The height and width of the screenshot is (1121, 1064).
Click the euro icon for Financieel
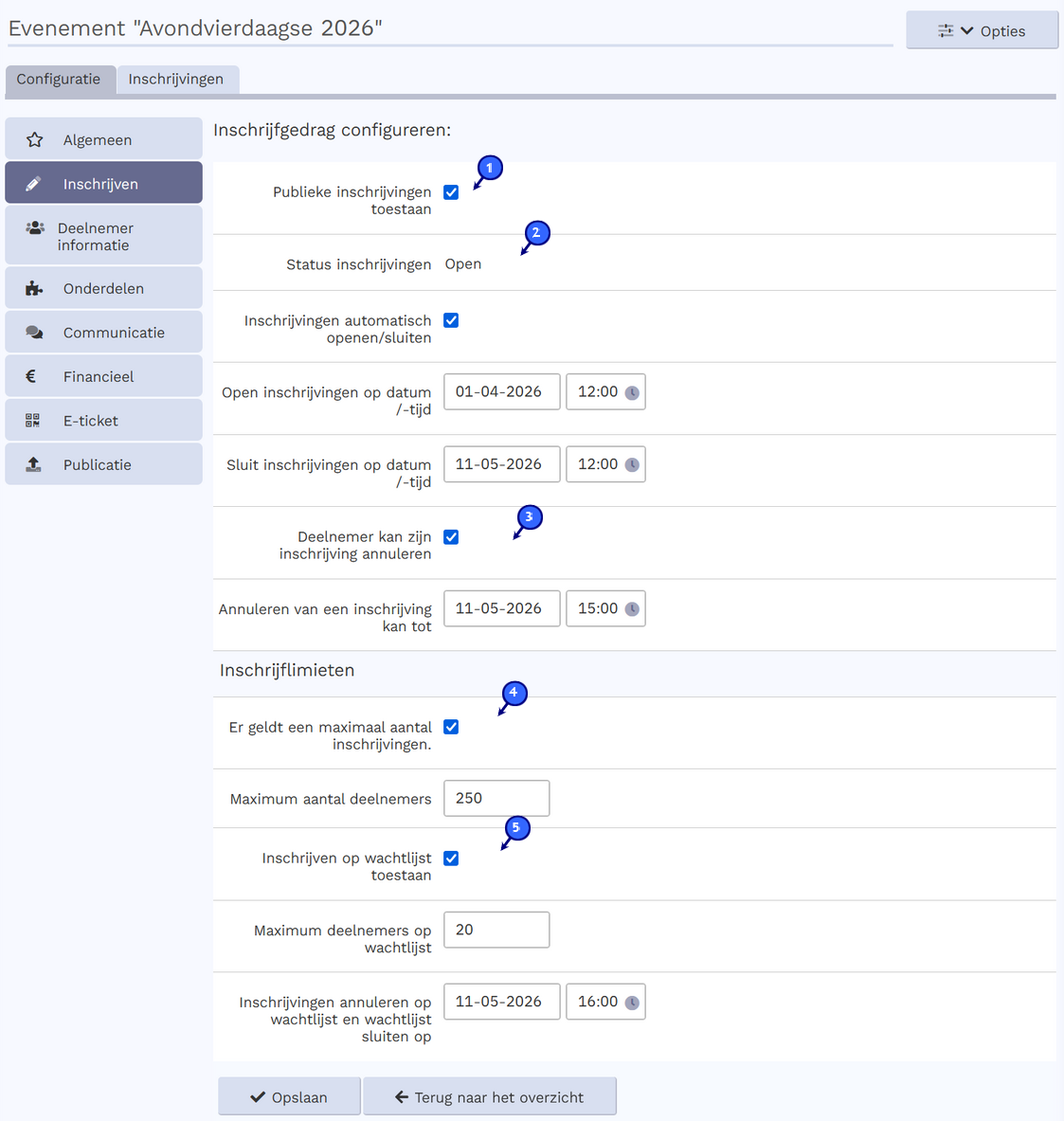tap(31, 377)
